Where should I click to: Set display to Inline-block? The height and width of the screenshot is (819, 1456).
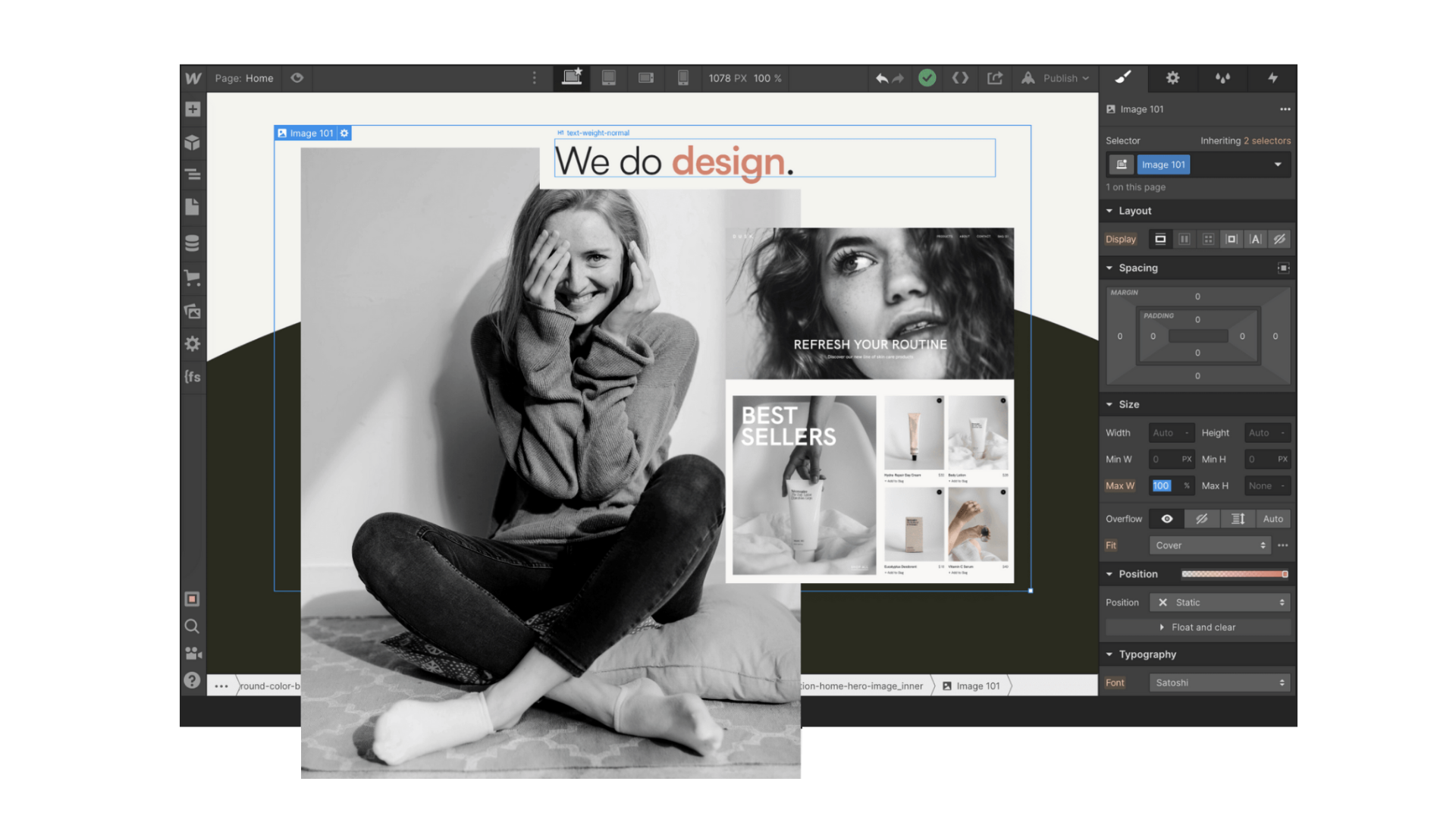pos(1232,239)
